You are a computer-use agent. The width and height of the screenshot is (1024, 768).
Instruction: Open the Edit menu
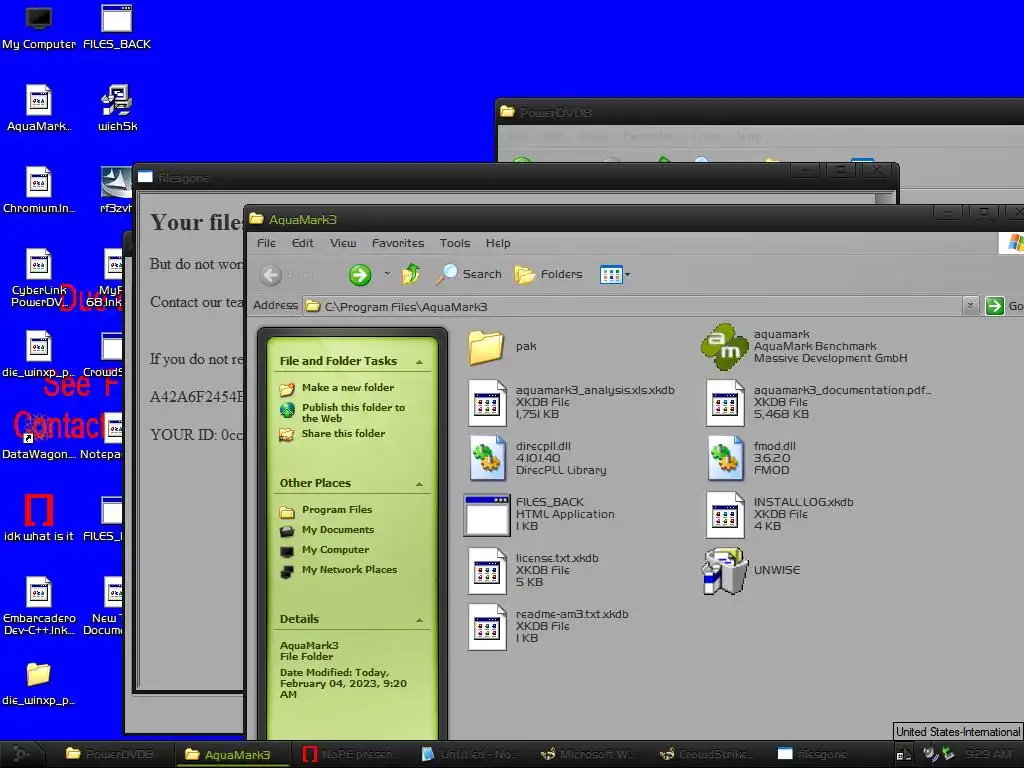click(x=302, y=243)
